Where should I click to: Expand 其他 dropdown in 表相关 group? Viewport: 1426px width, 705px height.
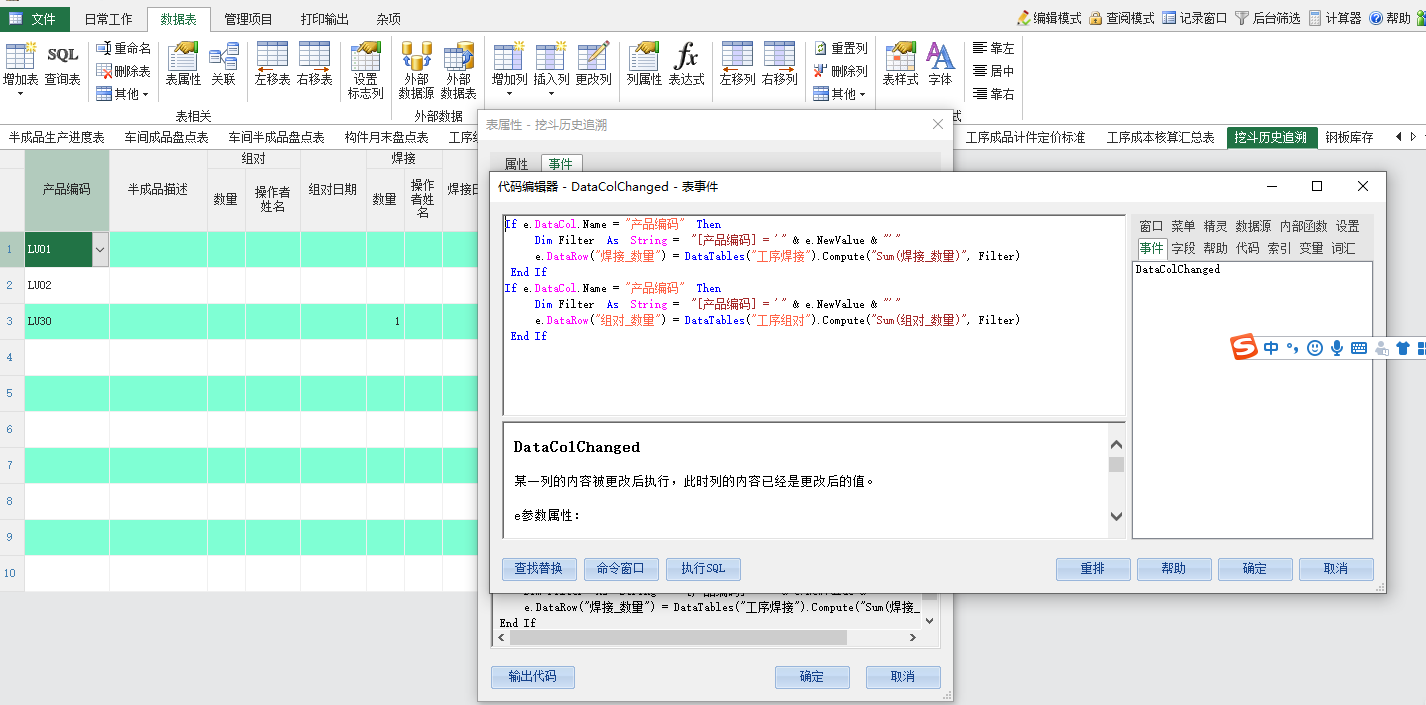point(124,94)
